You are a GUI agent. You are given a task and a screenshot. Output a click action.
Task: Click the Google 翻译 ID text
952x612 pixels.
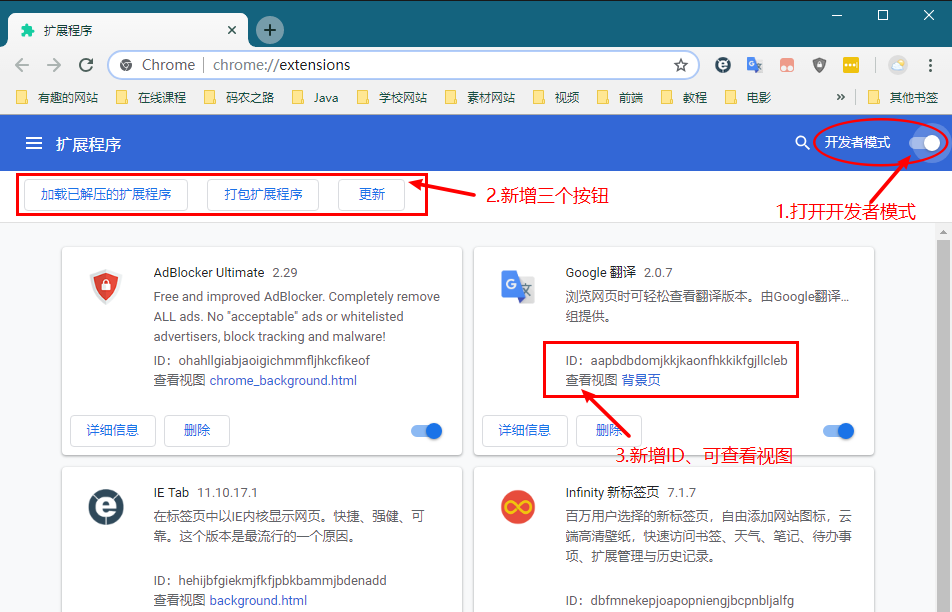click(676, 361)
